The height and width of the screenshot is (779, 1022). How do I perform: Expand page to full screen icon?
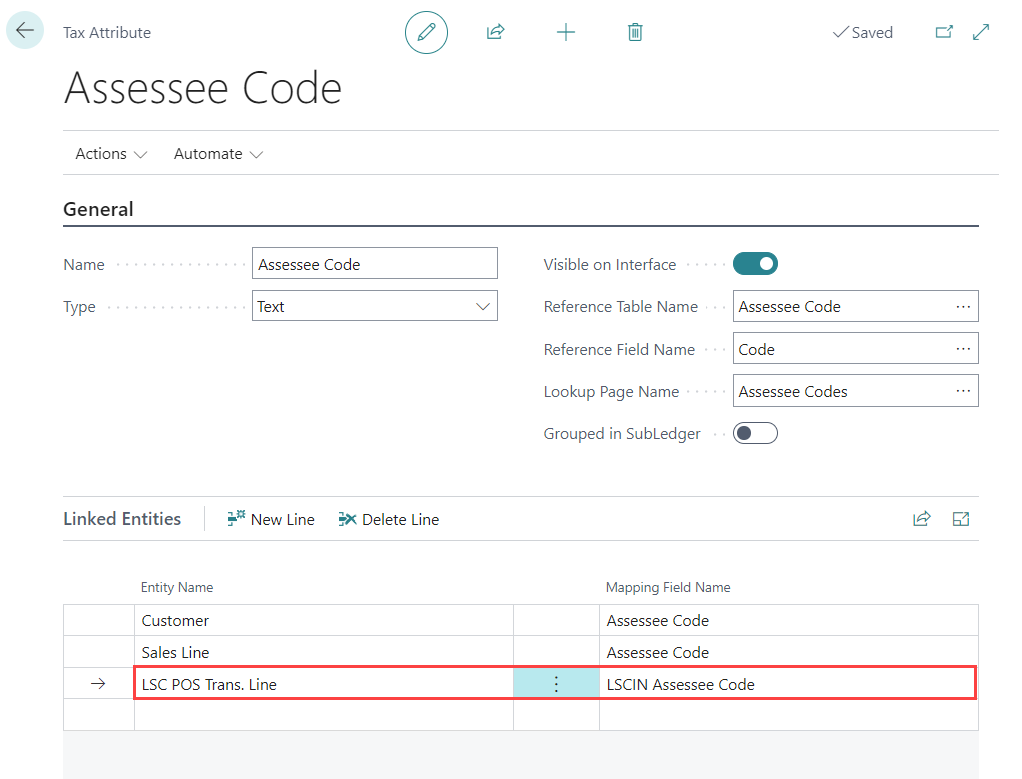coord(981,33)
